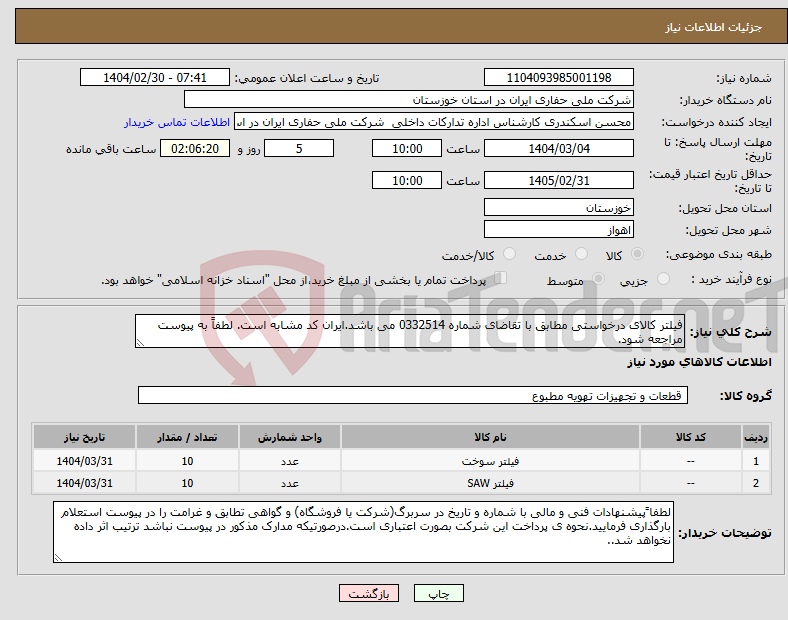Click the response deadline date 1404/03/04
Screen dimensions: 788x620
[x=558, y=149]
